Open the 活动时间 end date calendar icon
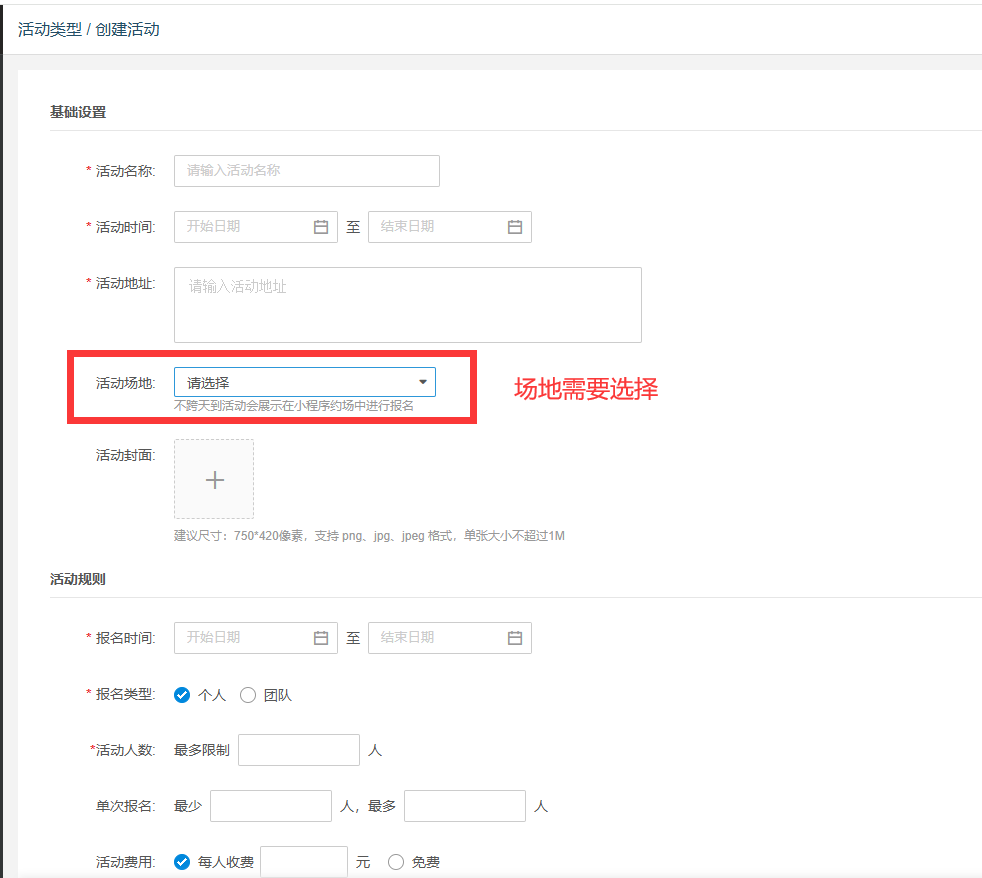 click(516, 226)
